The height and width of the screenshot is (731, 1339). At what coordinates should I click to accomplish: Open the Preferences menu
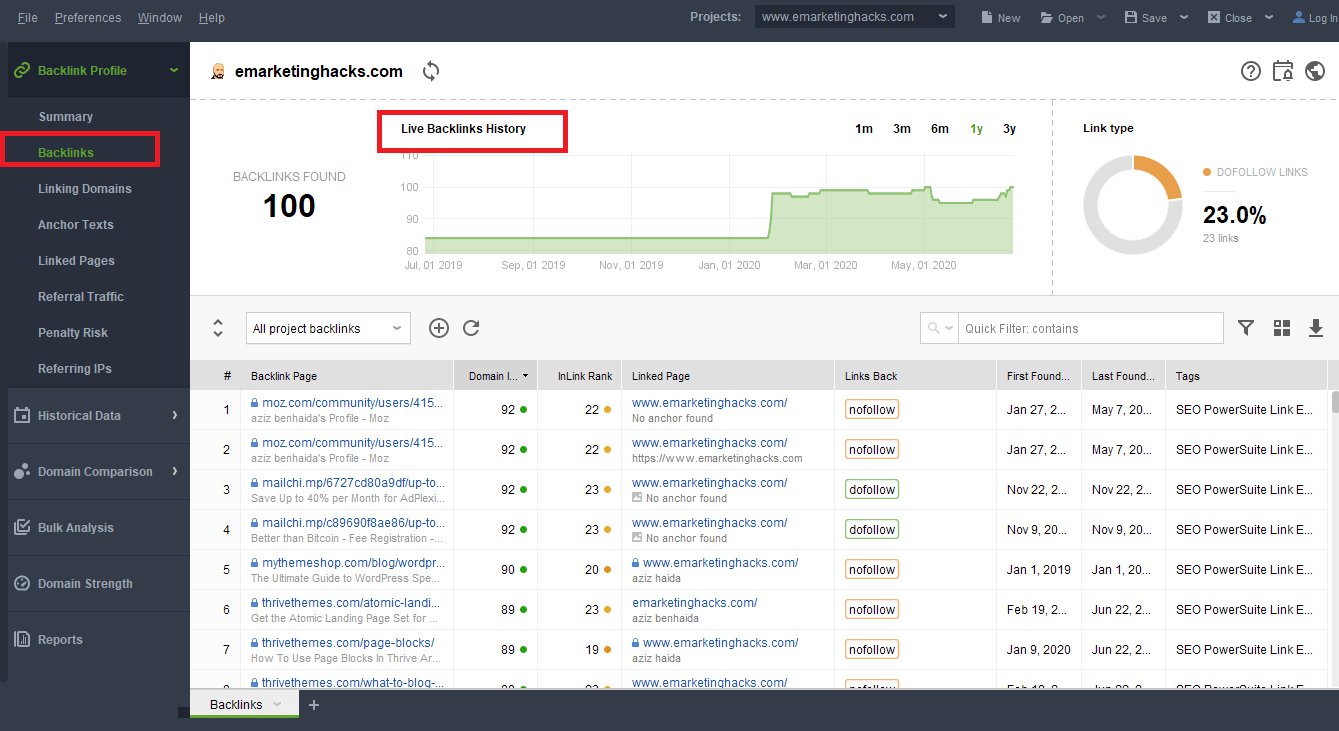click(x=88, y=18)
